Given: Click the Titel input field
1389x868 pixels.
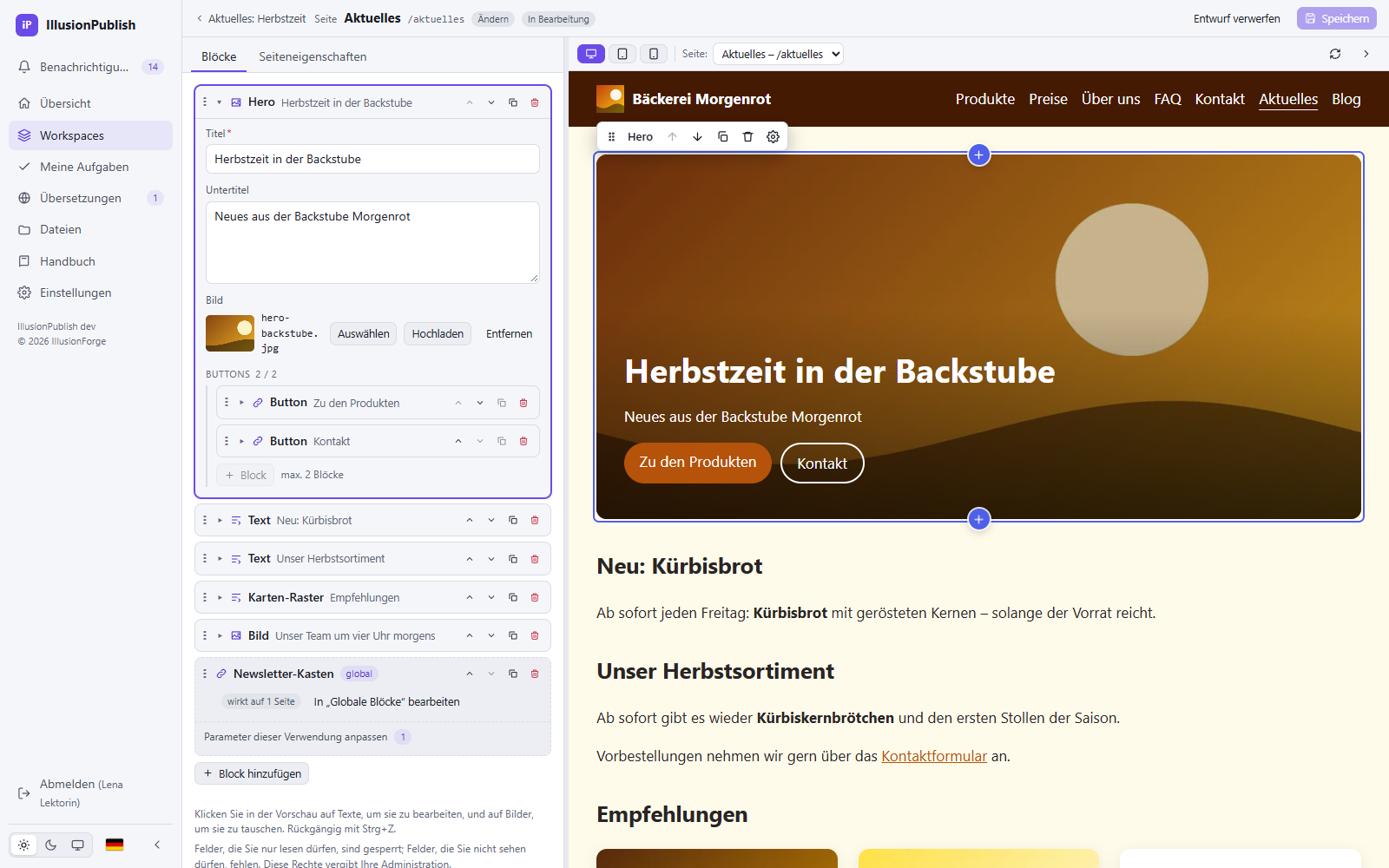Looking at the screenshot, I should click(372, 159).
